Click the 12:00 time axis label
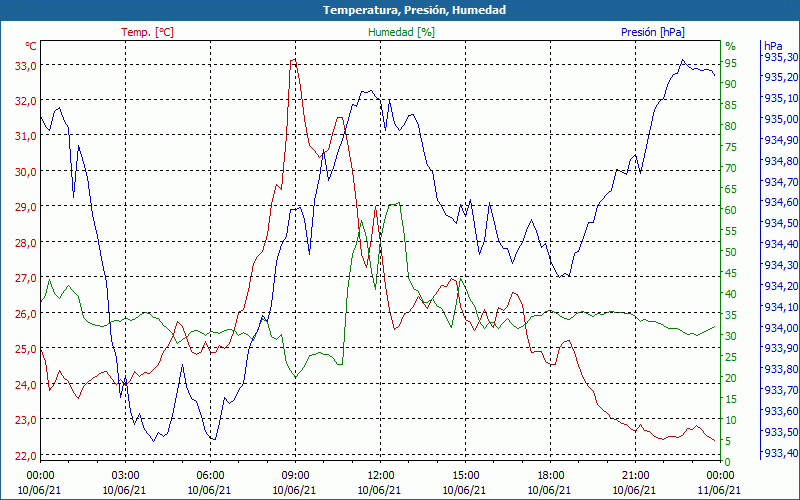Image resolution: width=800 pixels, height=500 pixels. click(380, 476)
